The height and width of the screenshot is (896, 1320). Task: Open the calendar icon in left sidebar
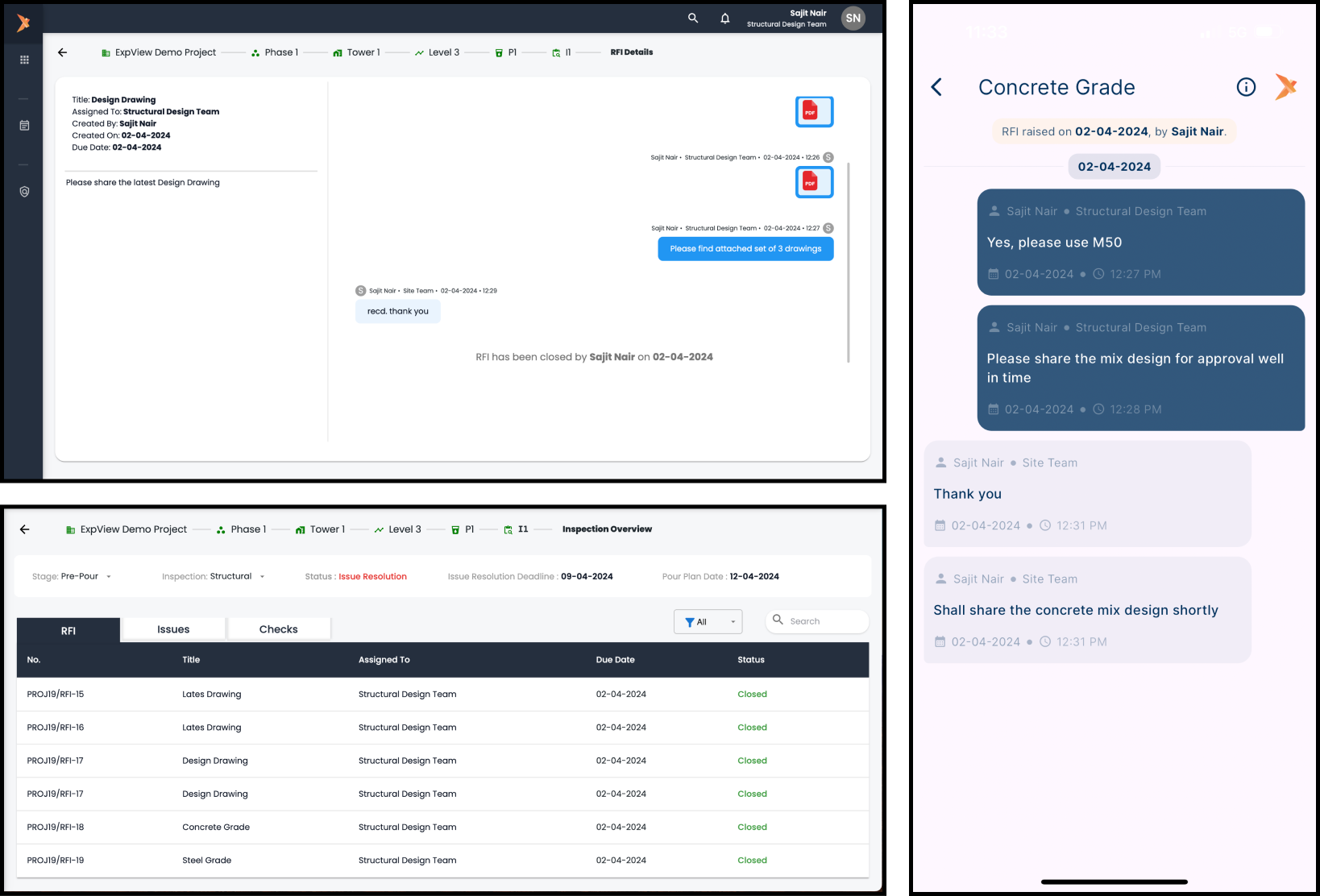(24, 126)
